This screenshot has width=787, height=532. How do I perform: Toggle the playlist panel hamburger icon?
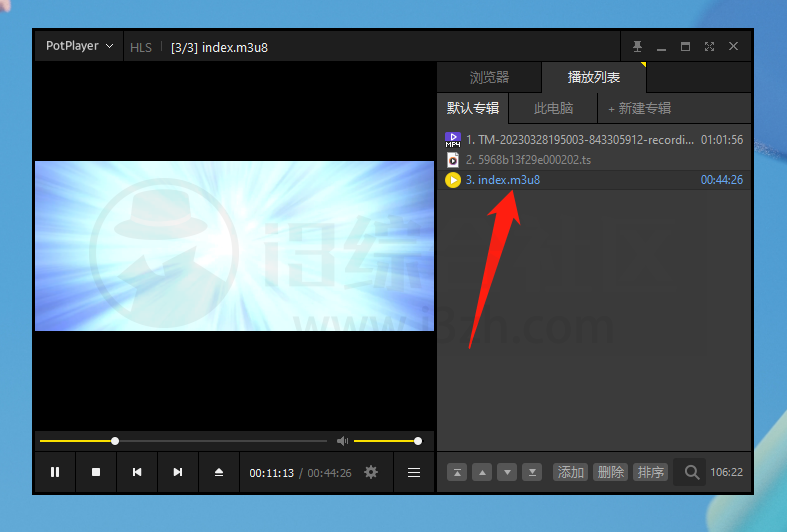pos(414,472)
